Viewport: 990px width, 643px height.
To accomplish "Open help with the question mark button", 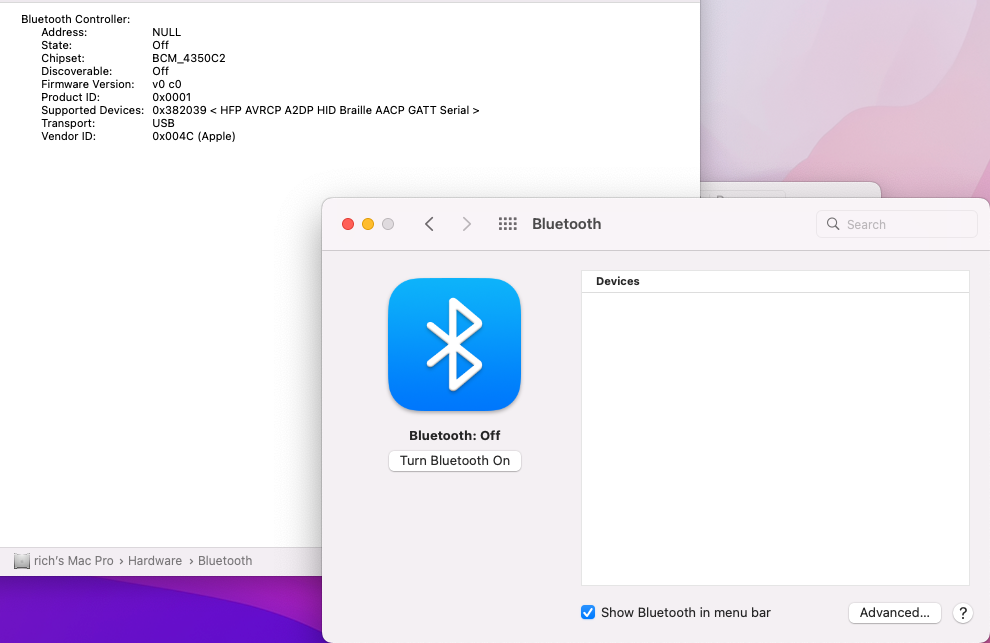I will [x=962, y=613].
